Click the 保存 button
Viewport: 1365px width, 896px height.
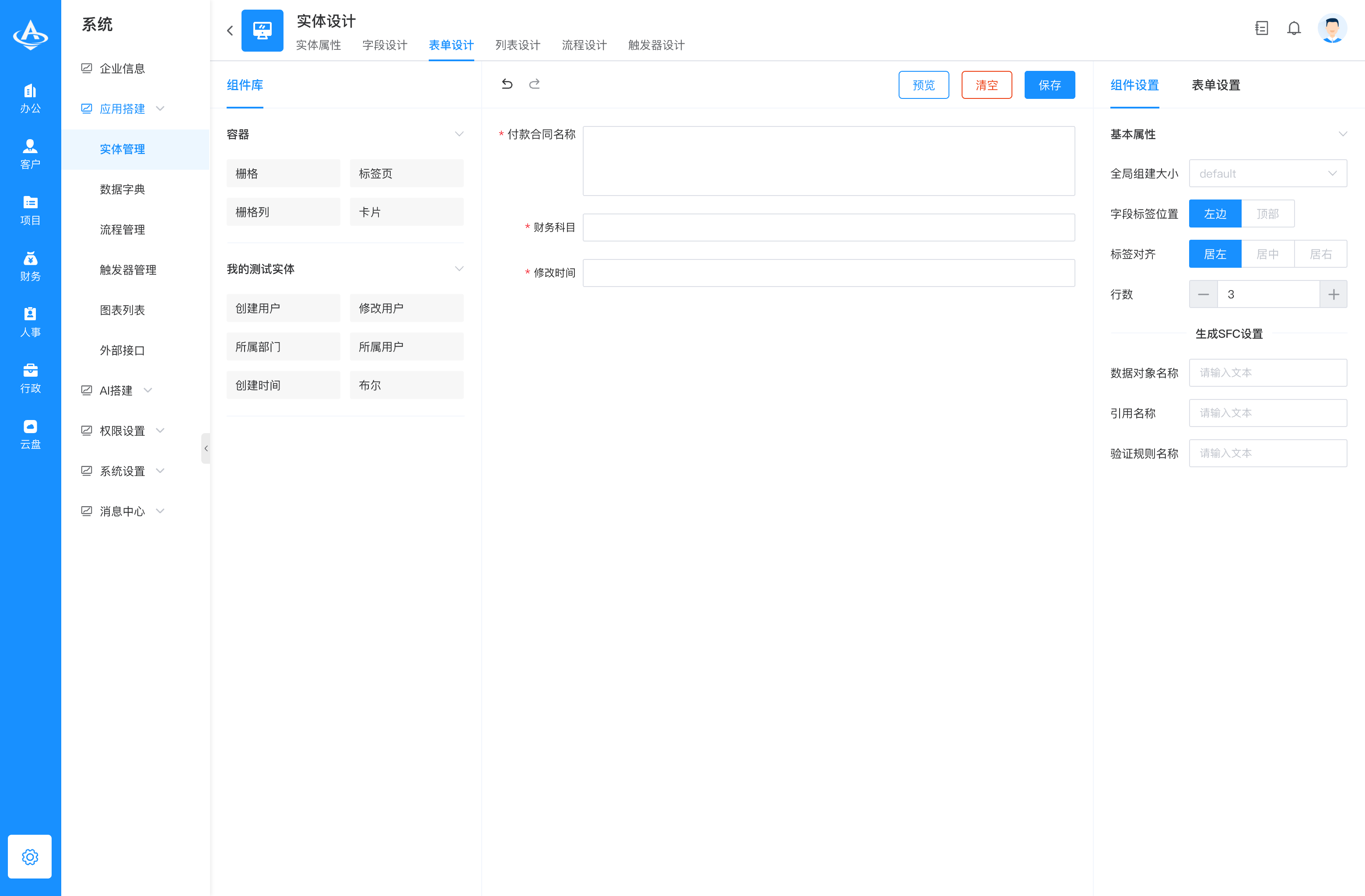pyautogui.click(x=1049, y=84)
